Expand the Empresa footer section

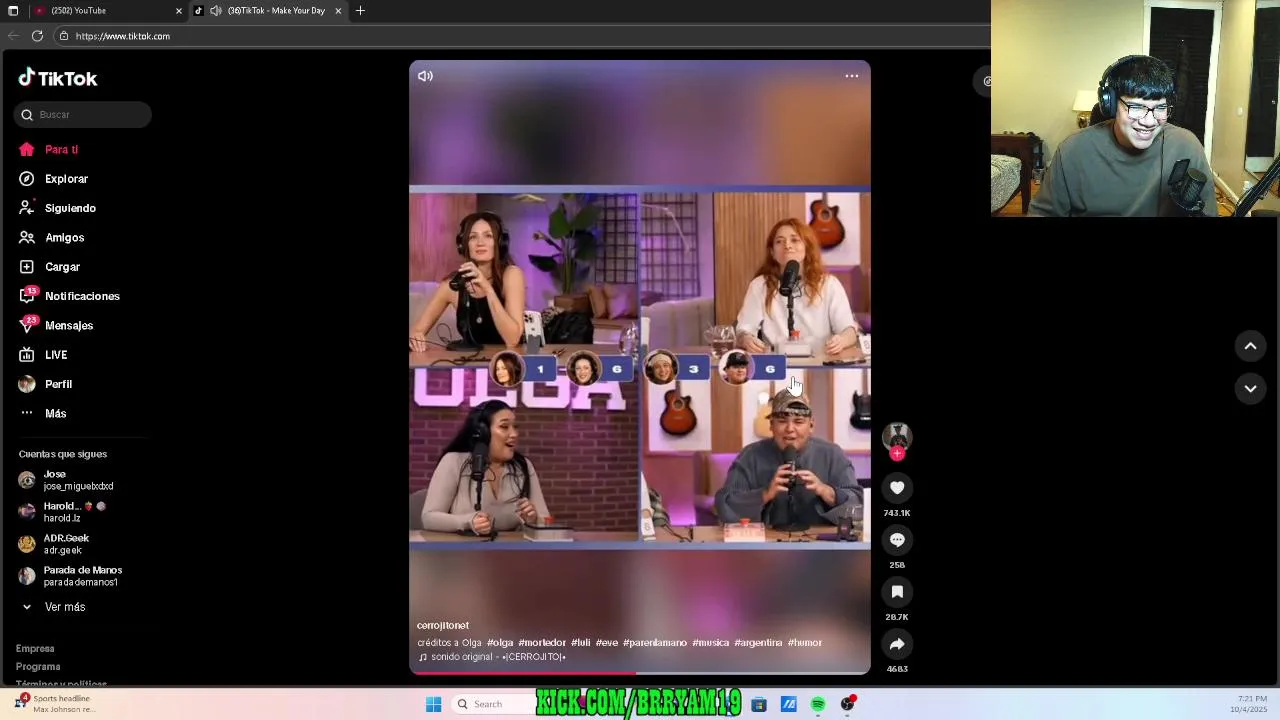35,649
